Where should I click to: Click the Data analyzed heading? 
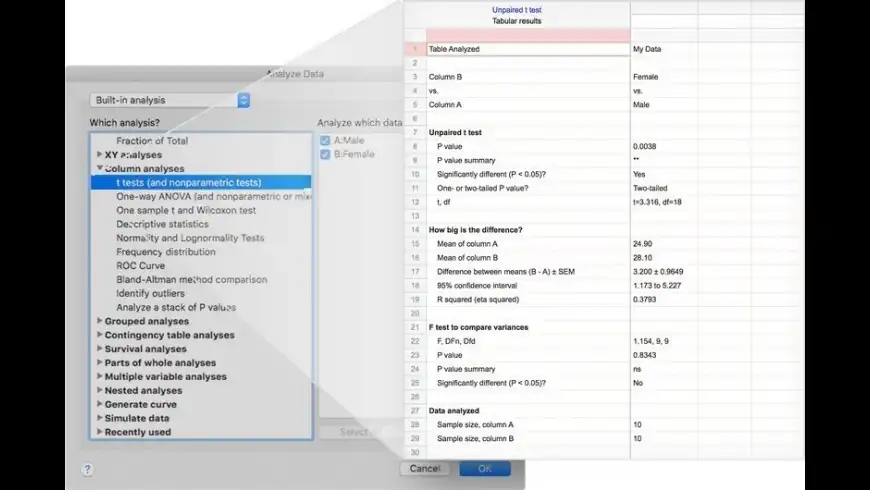pos(454,411)
